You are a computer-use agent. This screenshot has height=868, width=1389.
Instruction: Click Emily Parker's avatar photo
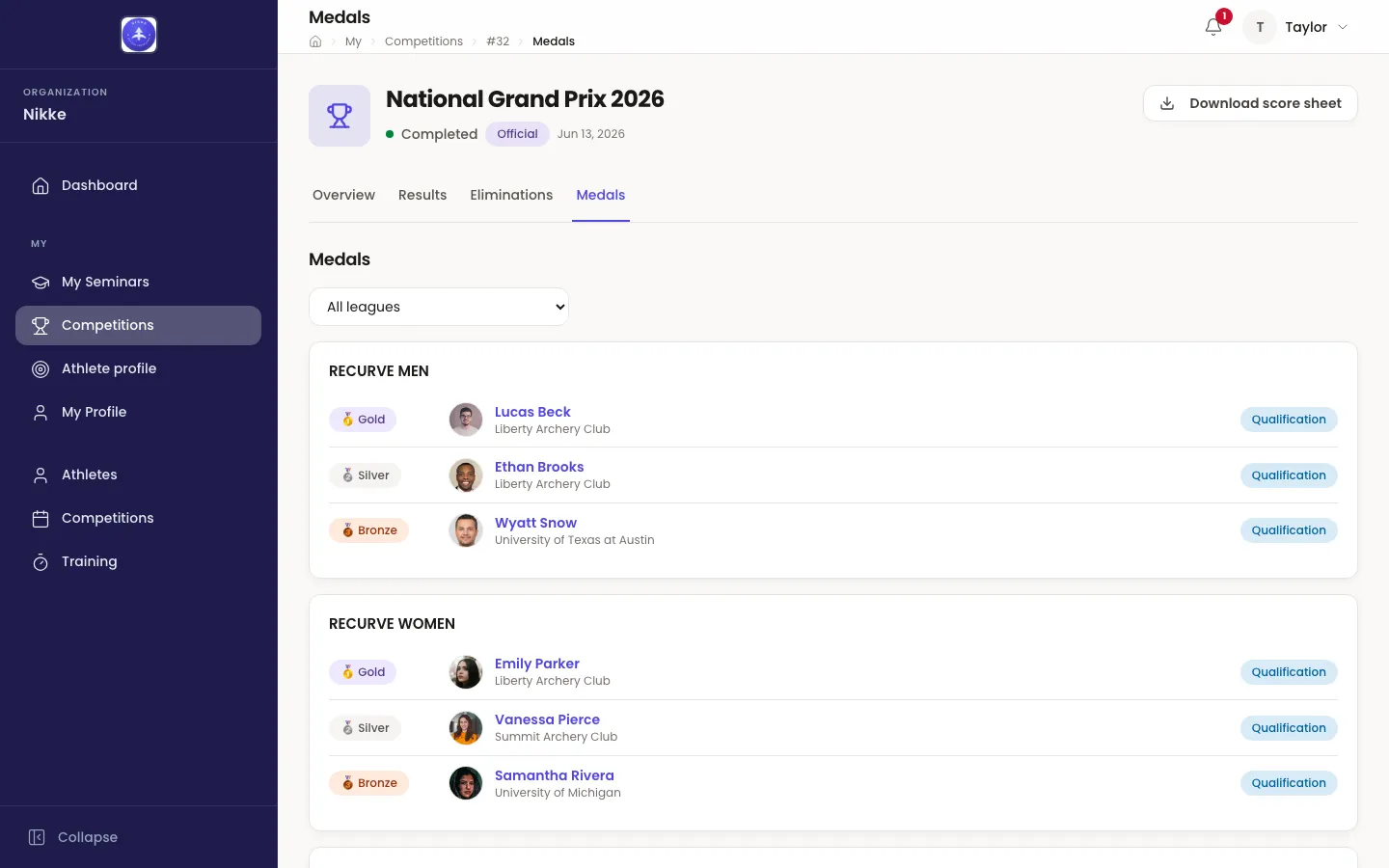click(x=466, y=672)
